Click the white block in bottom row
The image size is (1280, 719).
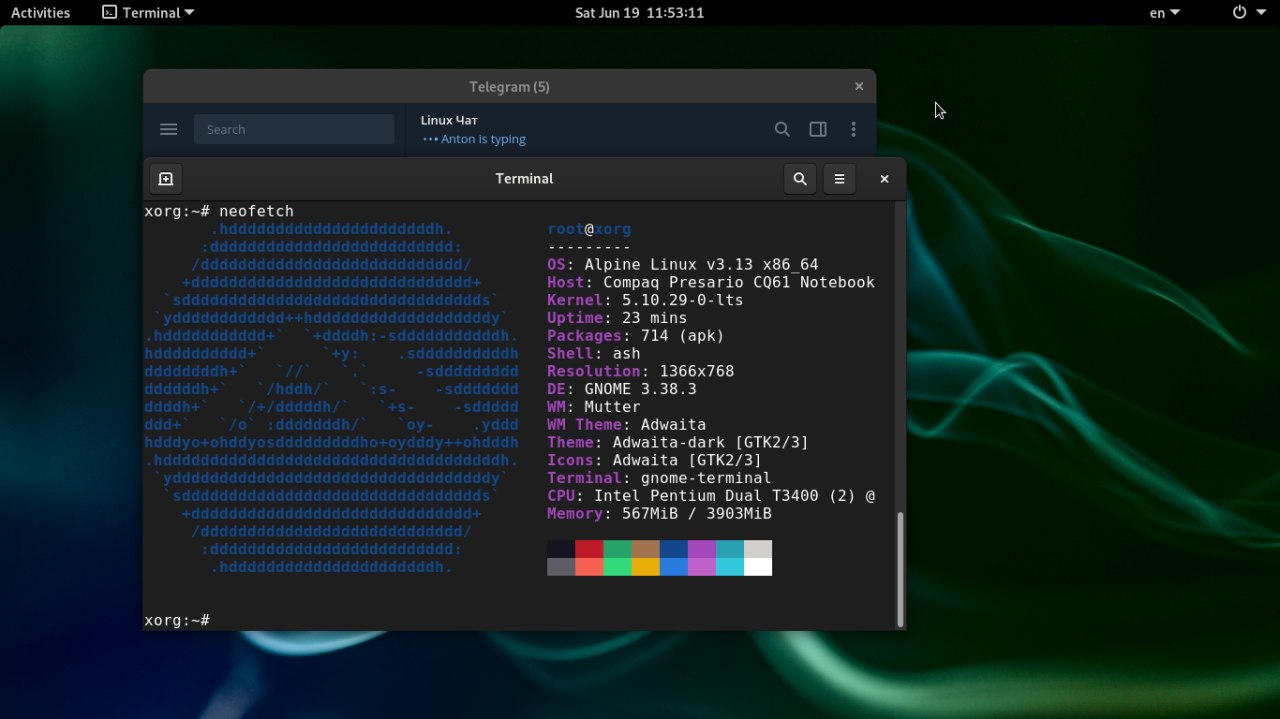(x=757, y=567)
